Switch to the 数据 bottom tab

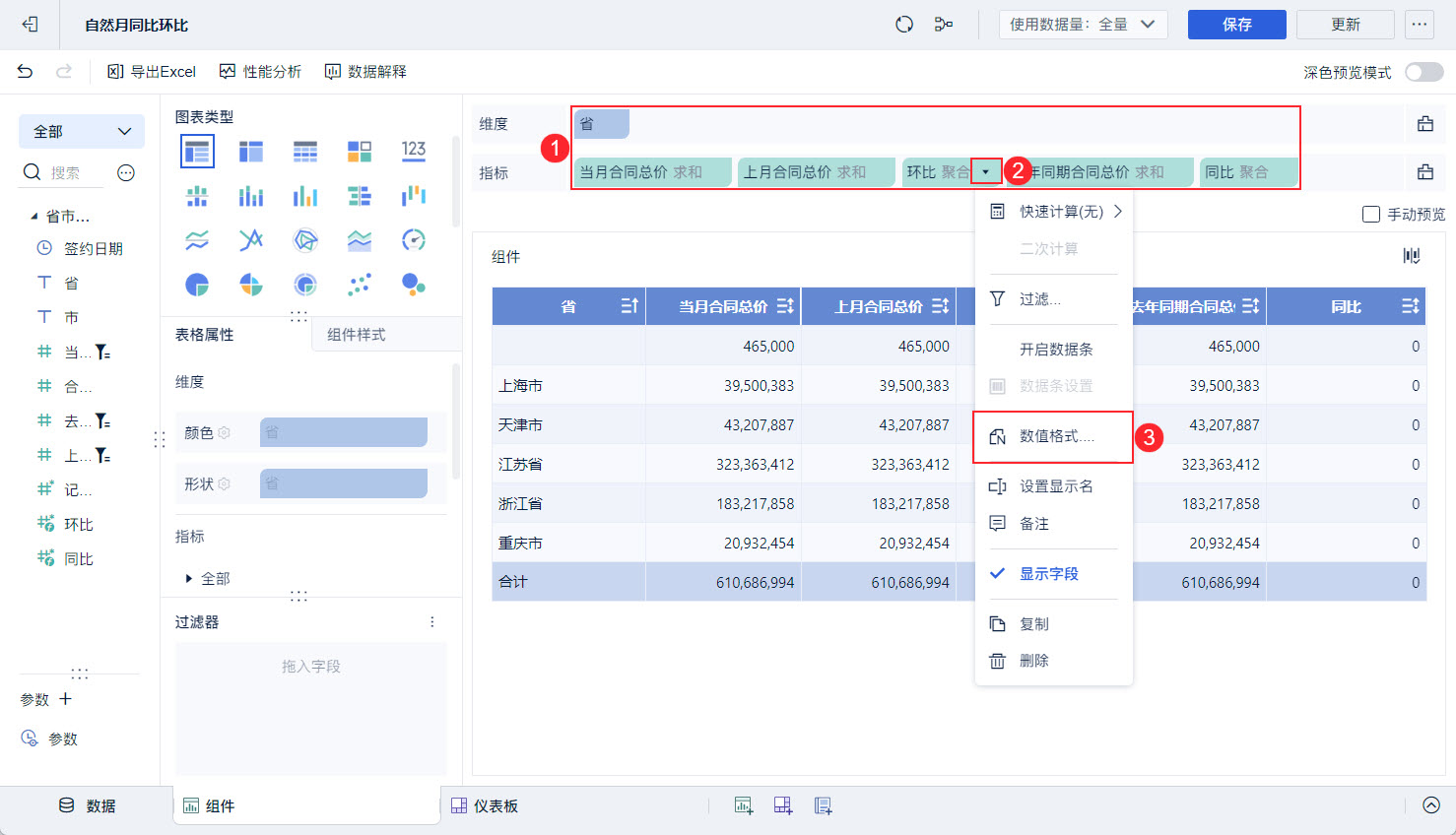88,805
